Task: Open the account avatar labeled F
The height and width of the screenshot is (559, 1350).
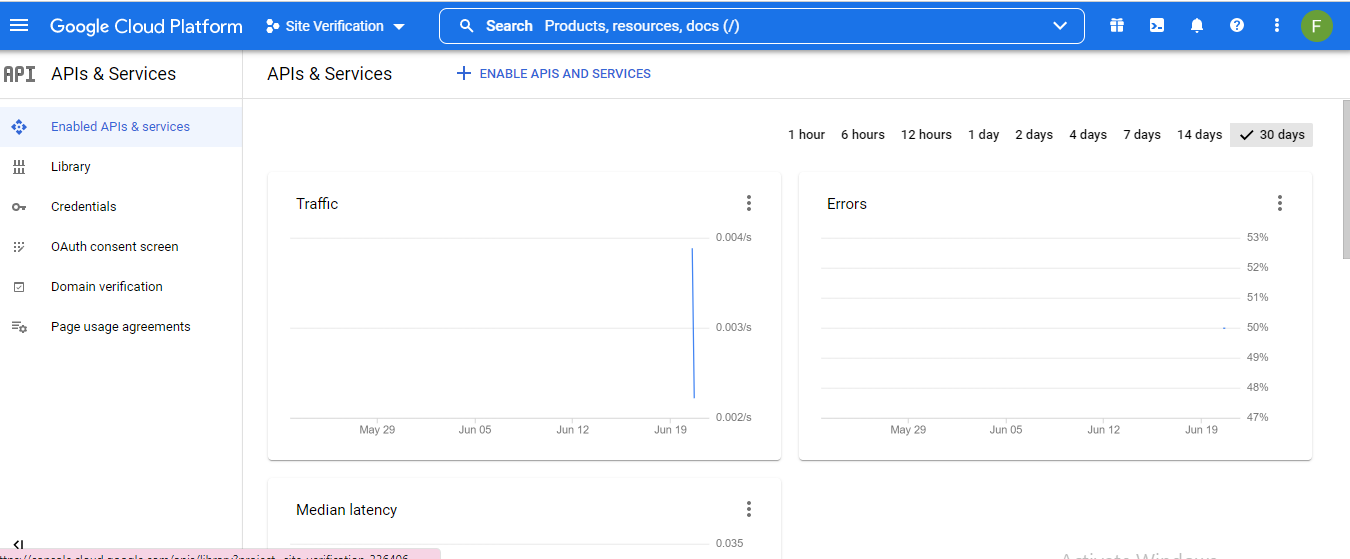Action: click(x=1317, y=26)
